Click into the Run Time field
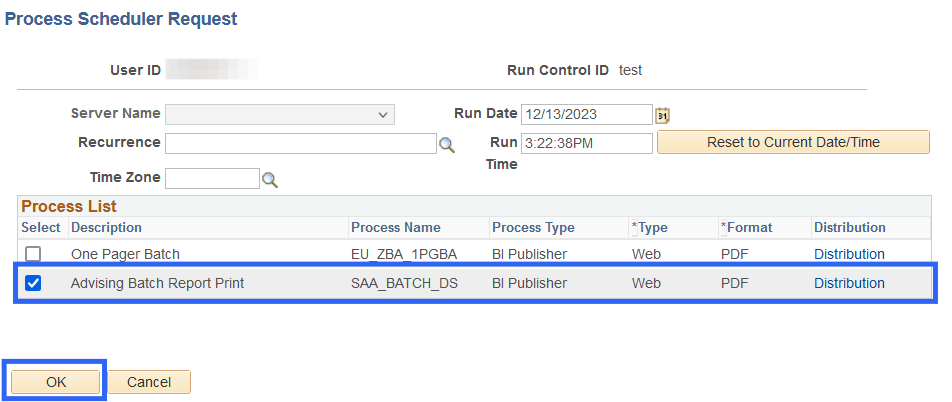 (x=586, y=143)
